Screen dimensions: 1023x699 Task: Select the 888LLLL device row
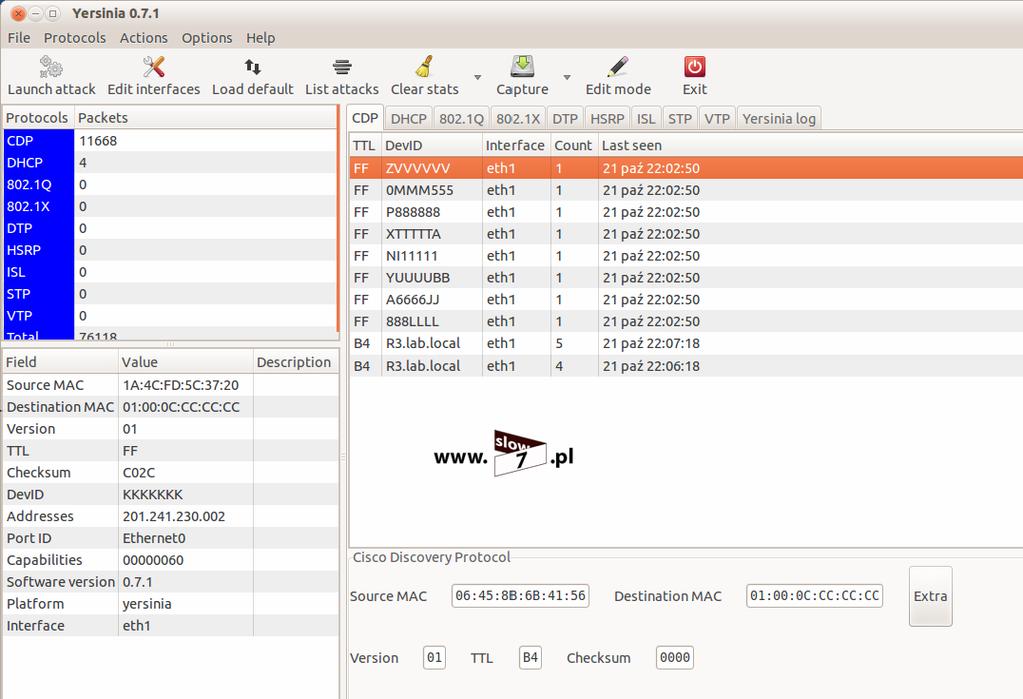coord(686,321)
